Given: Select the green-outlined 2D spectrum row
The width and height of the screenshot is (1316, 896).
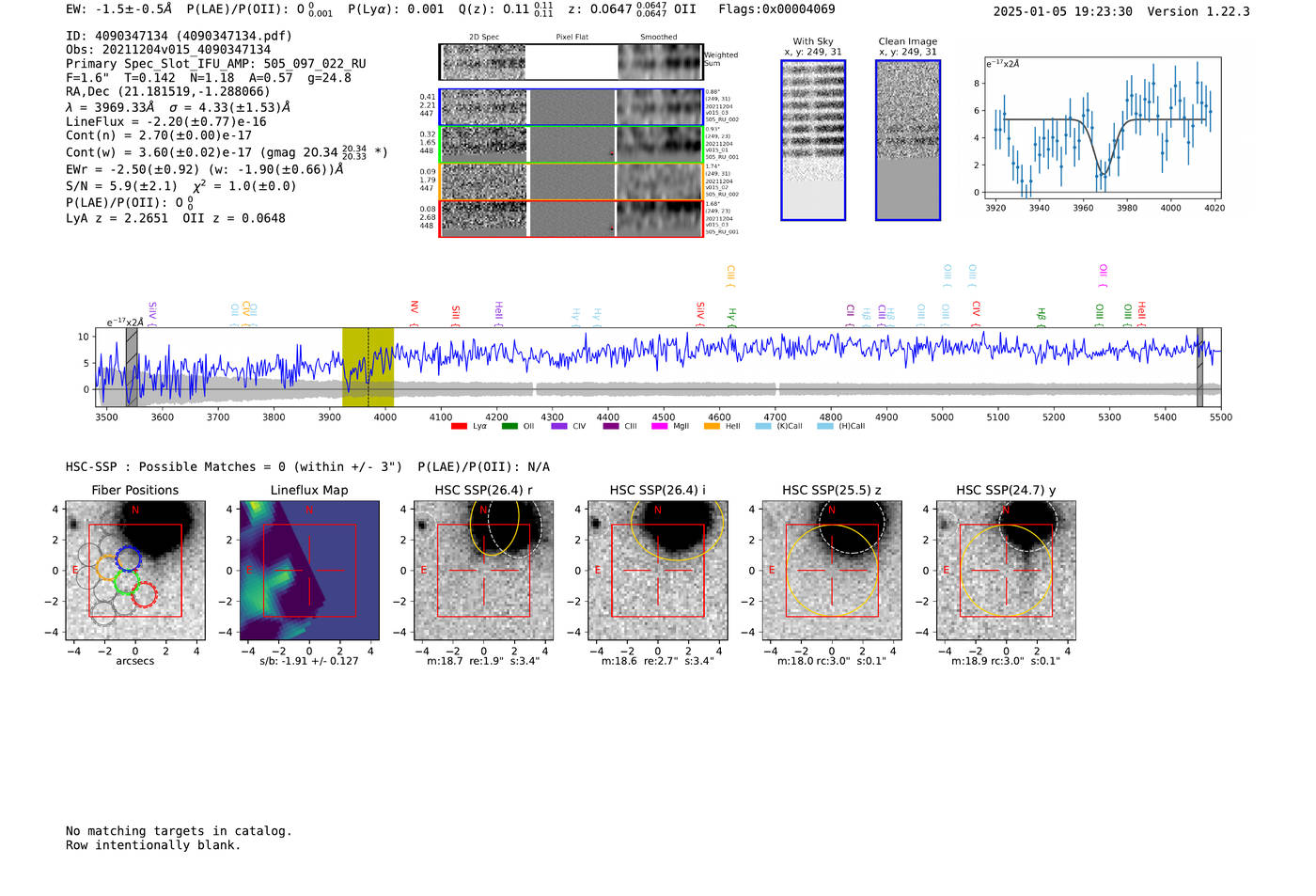Looking at the screenshot, I should (572, 145).
